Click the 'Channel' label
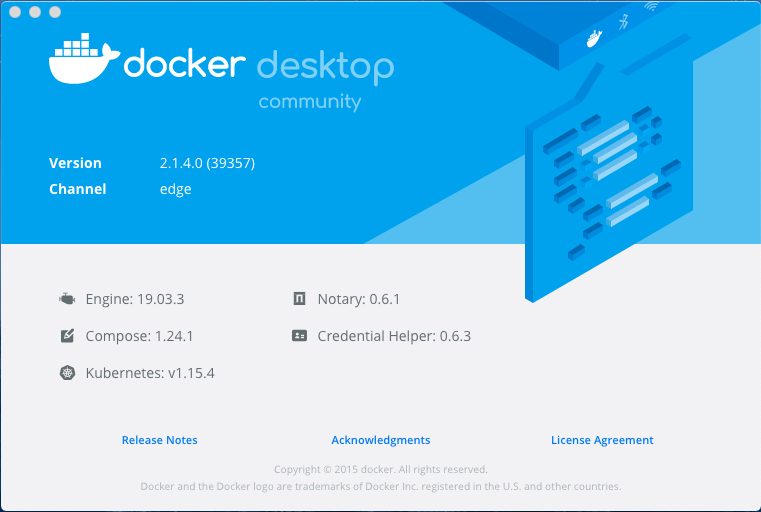 pos(78,189)
